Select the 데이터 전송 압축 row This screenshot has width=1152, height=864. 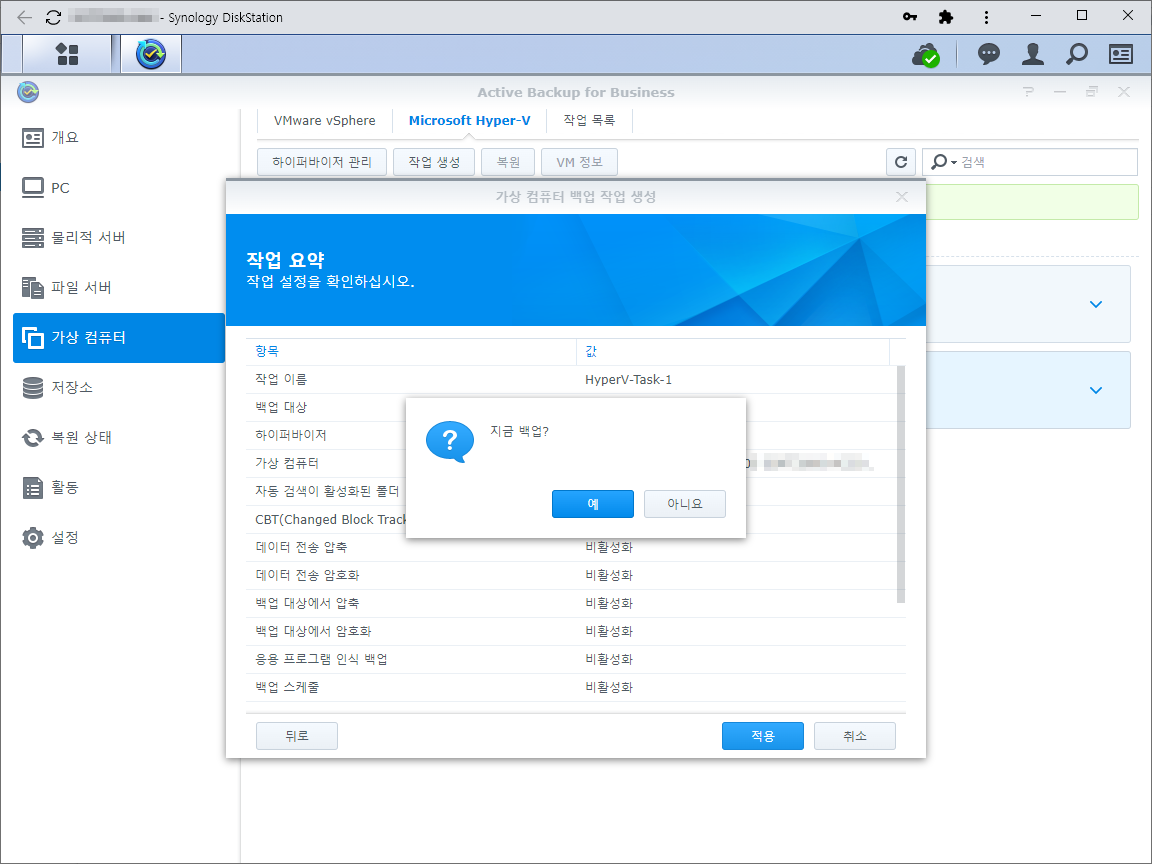coord(572,547)
